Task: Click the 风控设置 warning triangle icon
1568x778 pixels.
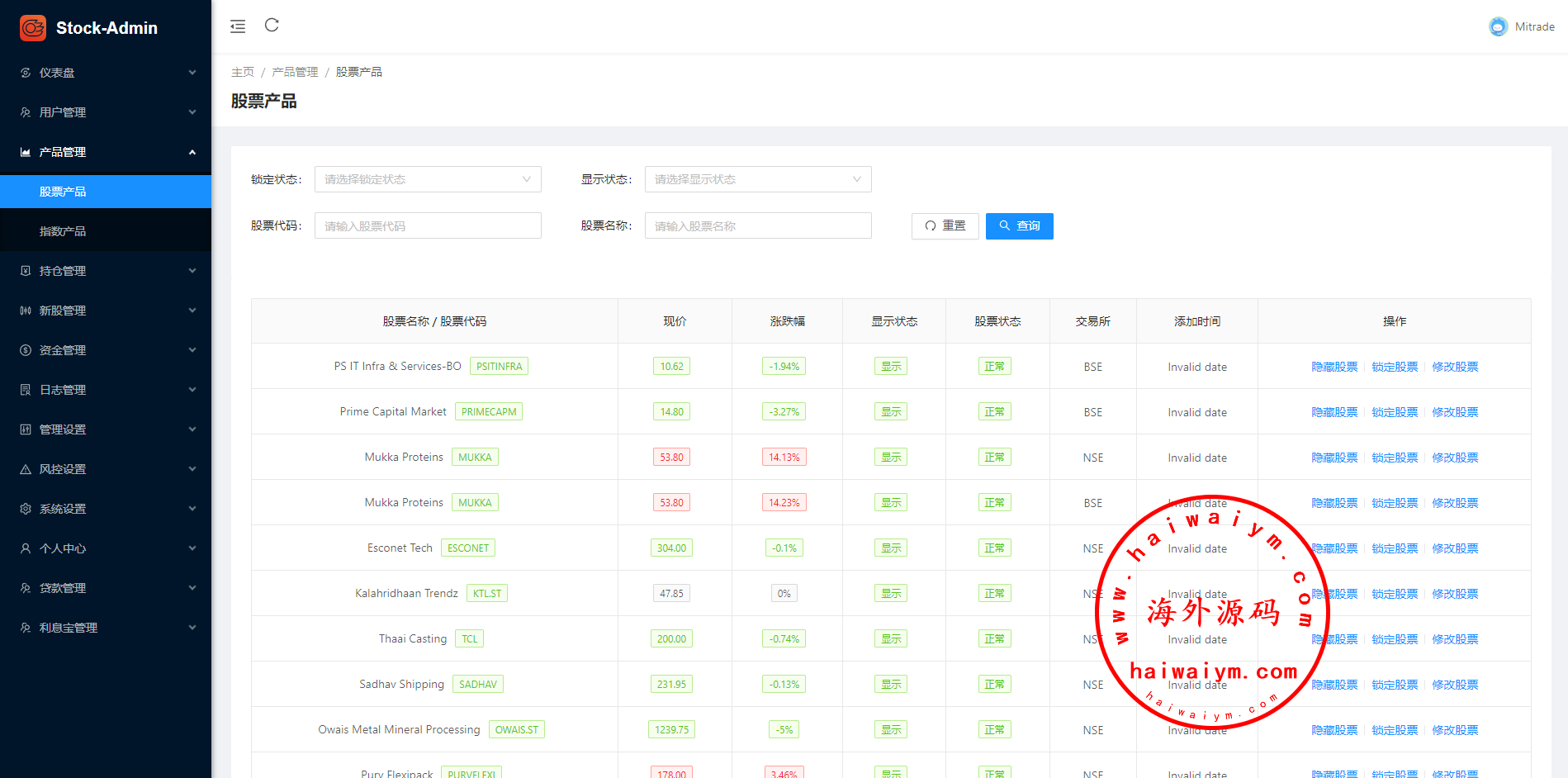Action: coord(26,469)
